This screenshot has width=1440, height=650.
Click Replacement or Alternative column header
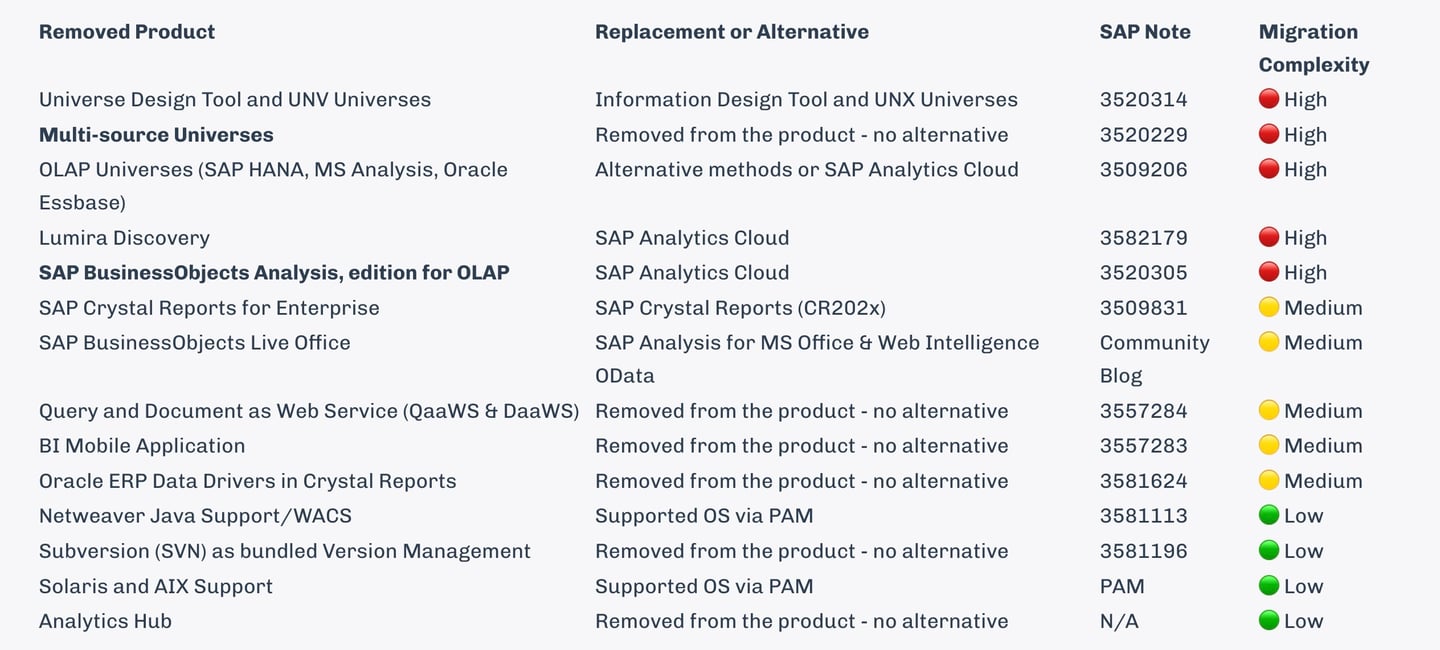click(x=731, y=32)
